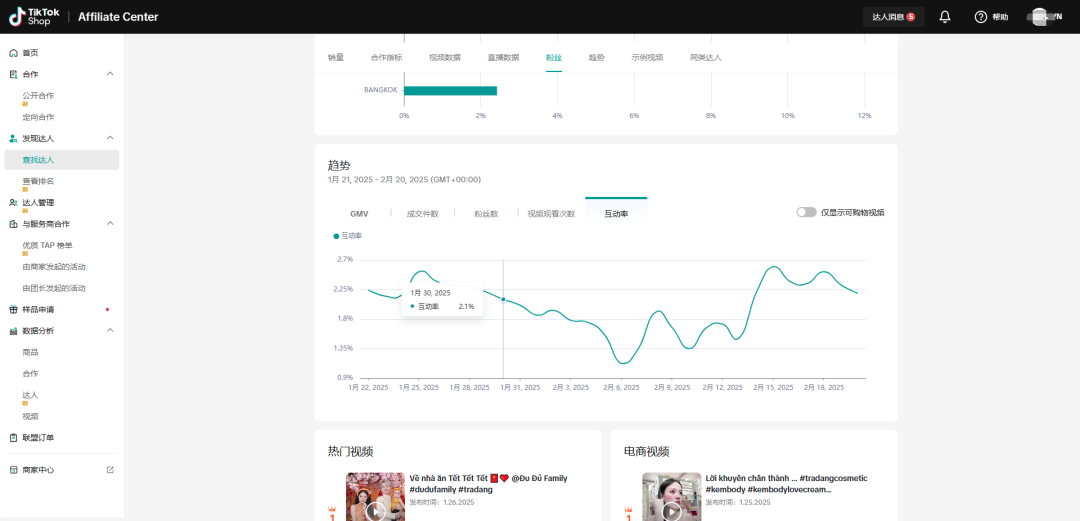
Task: Click the crown rank icon under 电商视频
Action: pos(628,511)
